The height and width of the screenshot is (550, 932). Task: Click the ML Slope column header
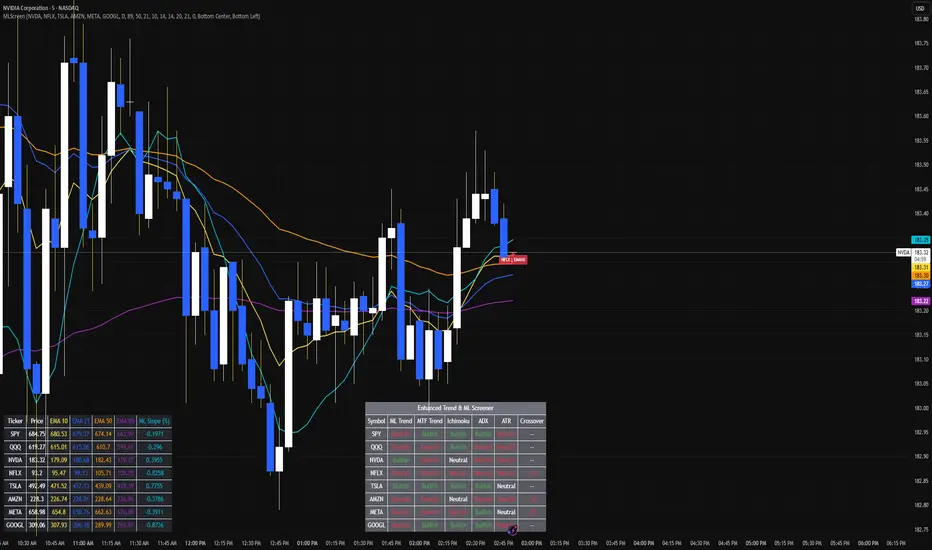(155, 421)
